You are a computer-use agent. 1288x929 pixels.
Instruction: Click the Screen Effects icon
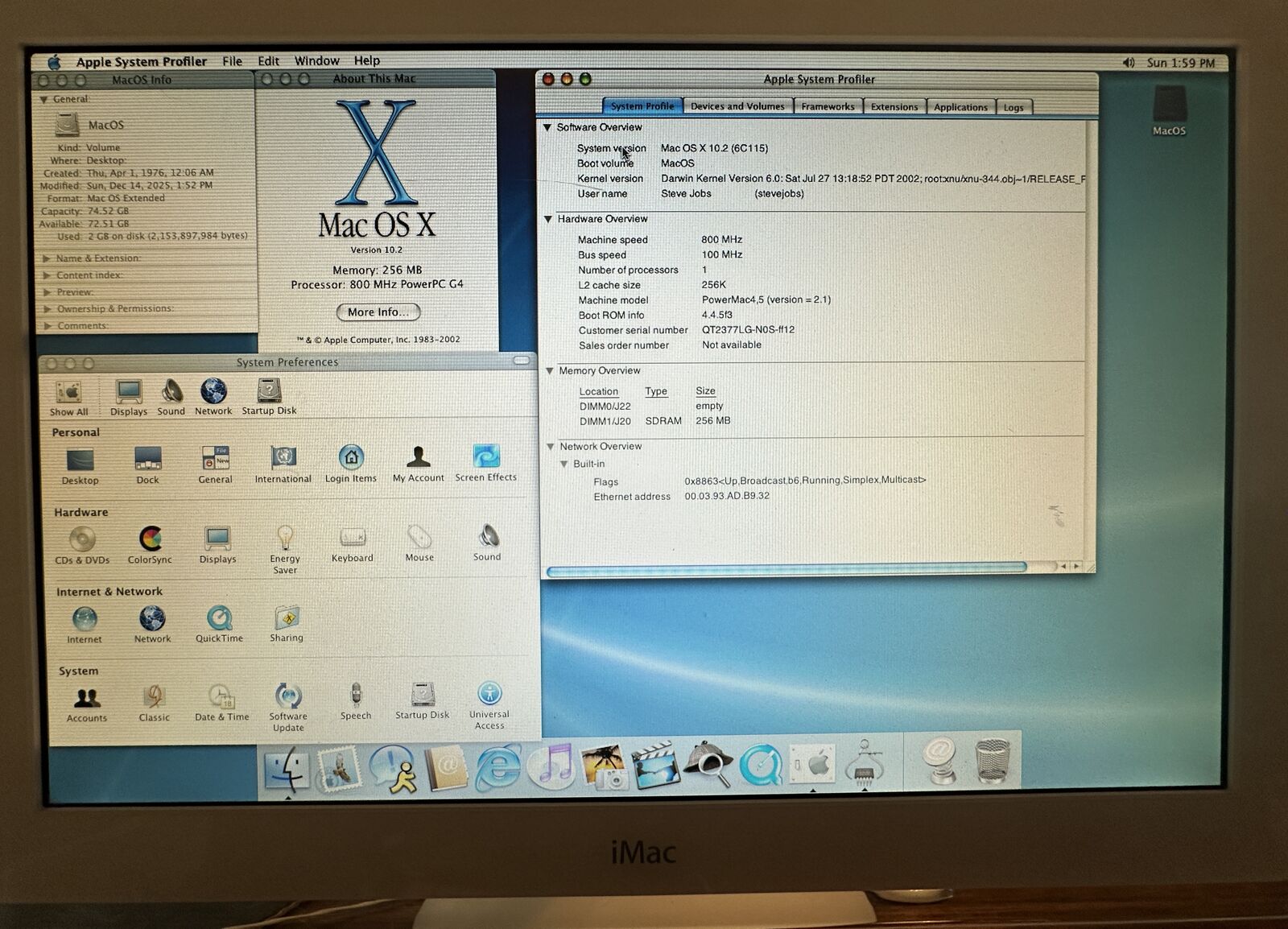[x=486, y=457]
